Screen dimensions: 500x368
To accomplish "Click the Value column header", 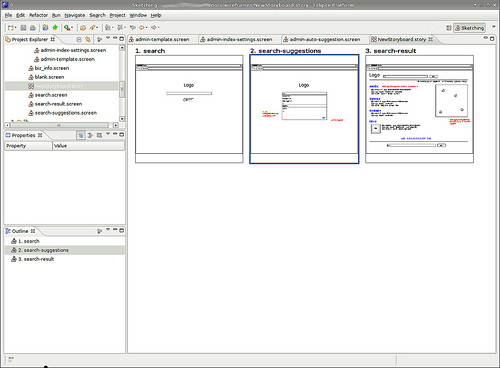I will 89,146.
